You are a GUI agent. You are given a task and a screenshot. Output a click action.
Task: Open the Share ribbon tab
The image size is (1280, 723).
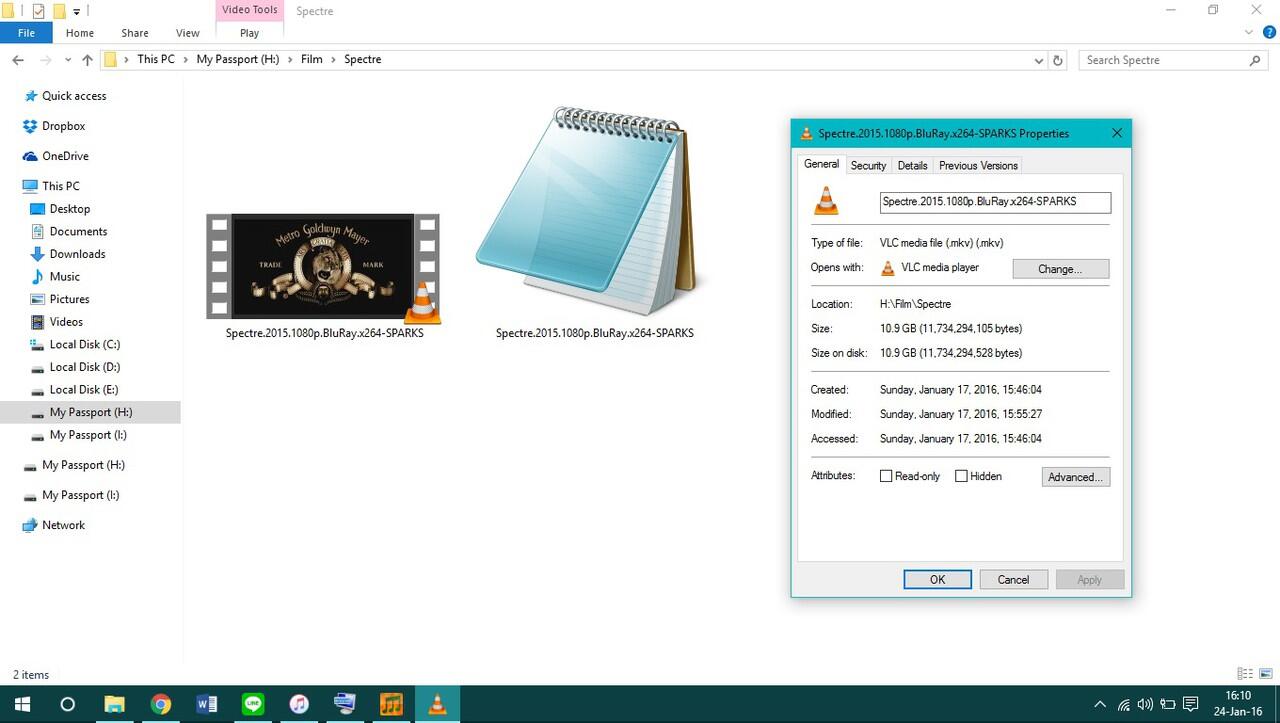tap(135, 33)
